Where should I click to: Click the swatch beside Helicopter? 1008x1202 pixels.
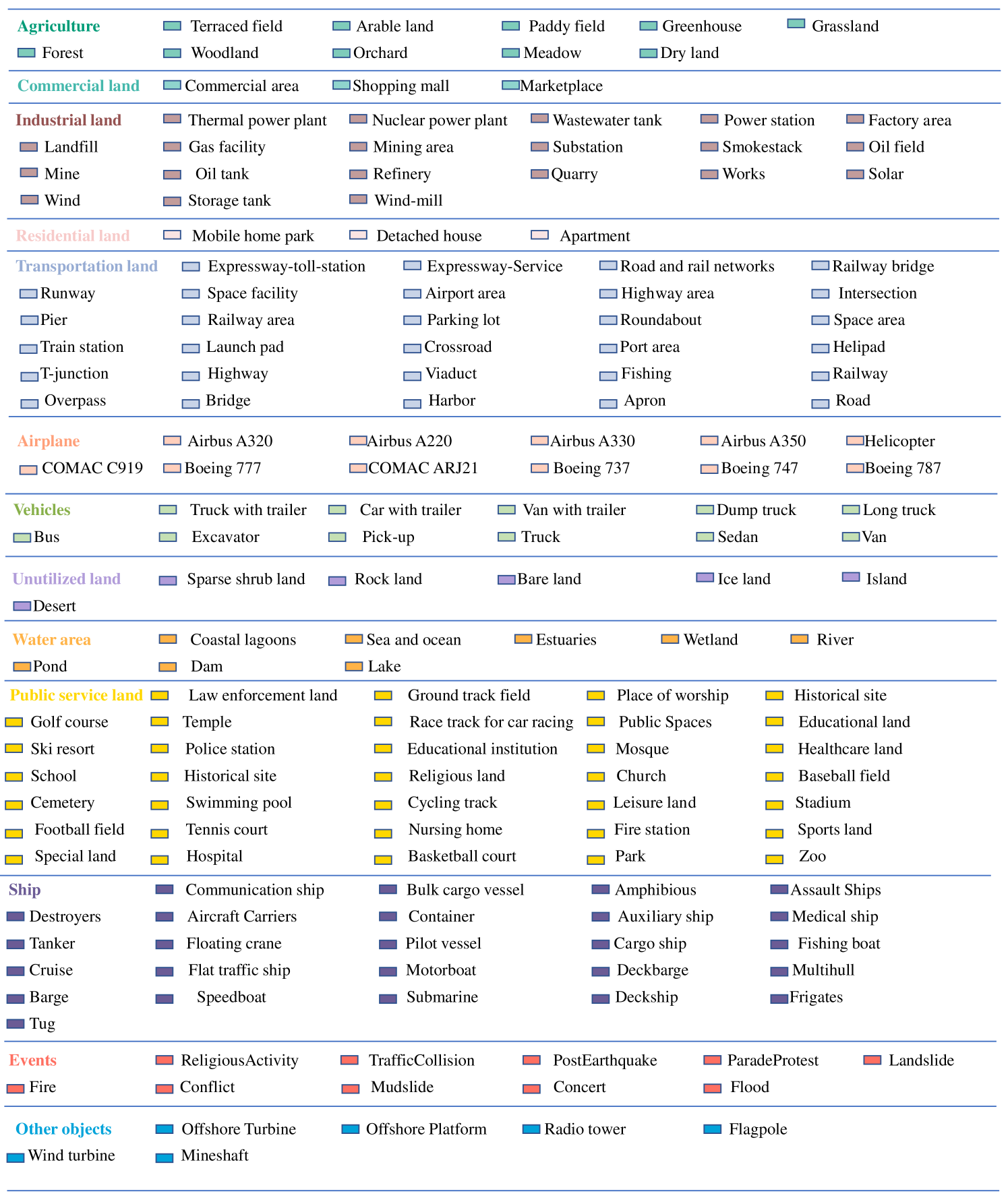point(855,441)
